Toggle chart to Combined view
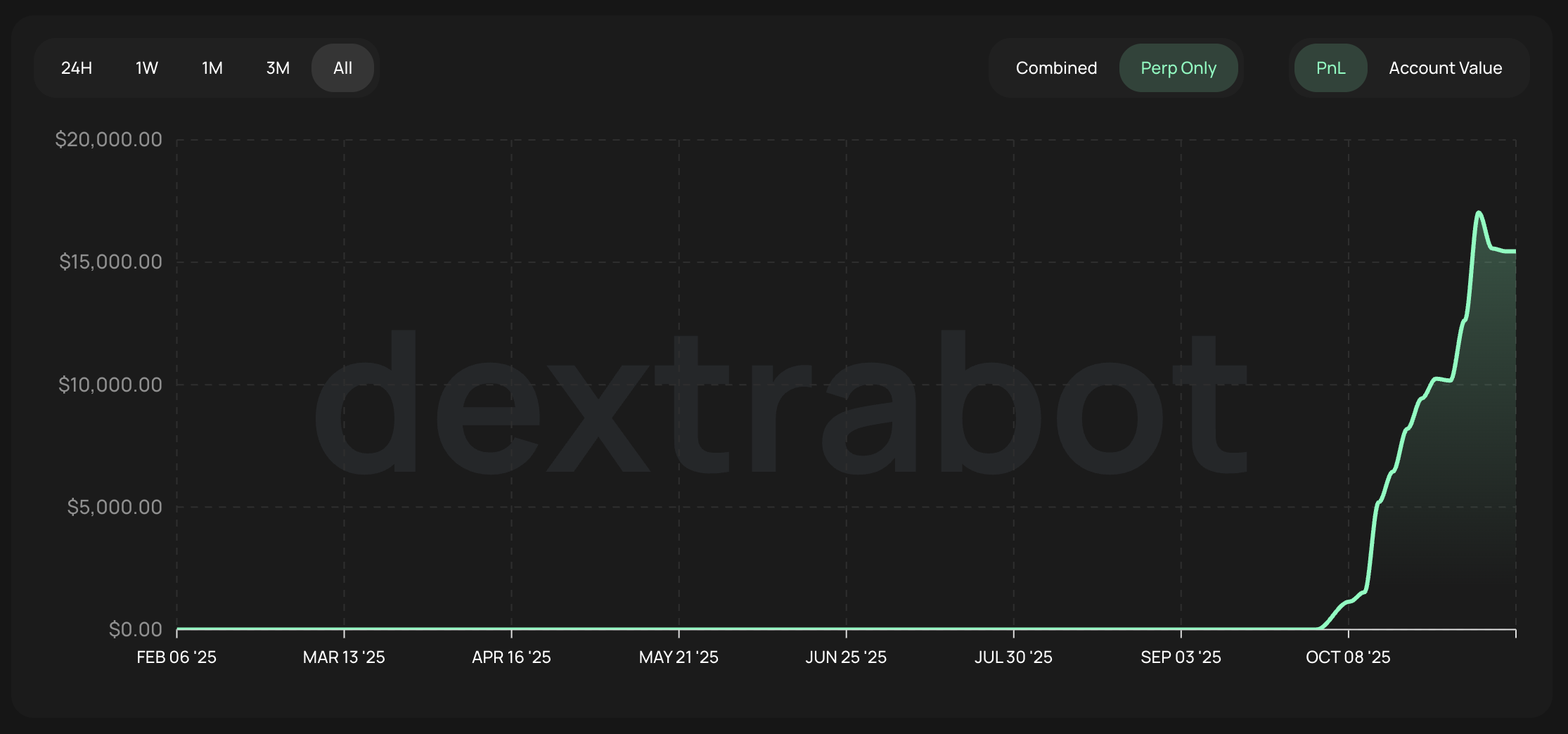The height and width of the screenshot is (734, 1568). (1056, 68)
